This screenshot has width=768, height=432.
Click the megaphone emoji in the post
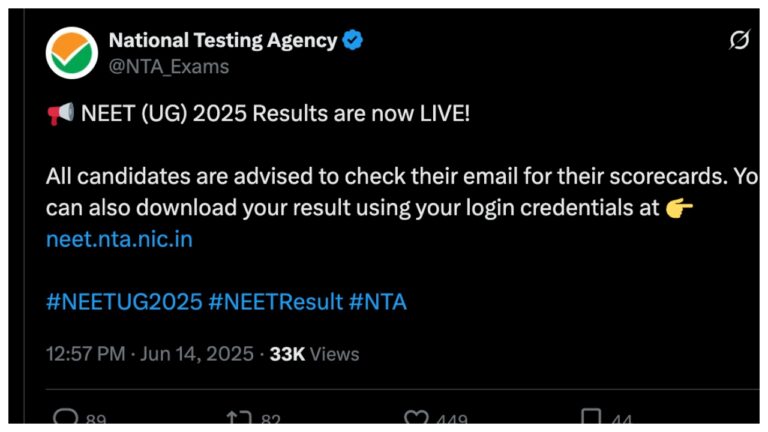[x=60, y=114]
